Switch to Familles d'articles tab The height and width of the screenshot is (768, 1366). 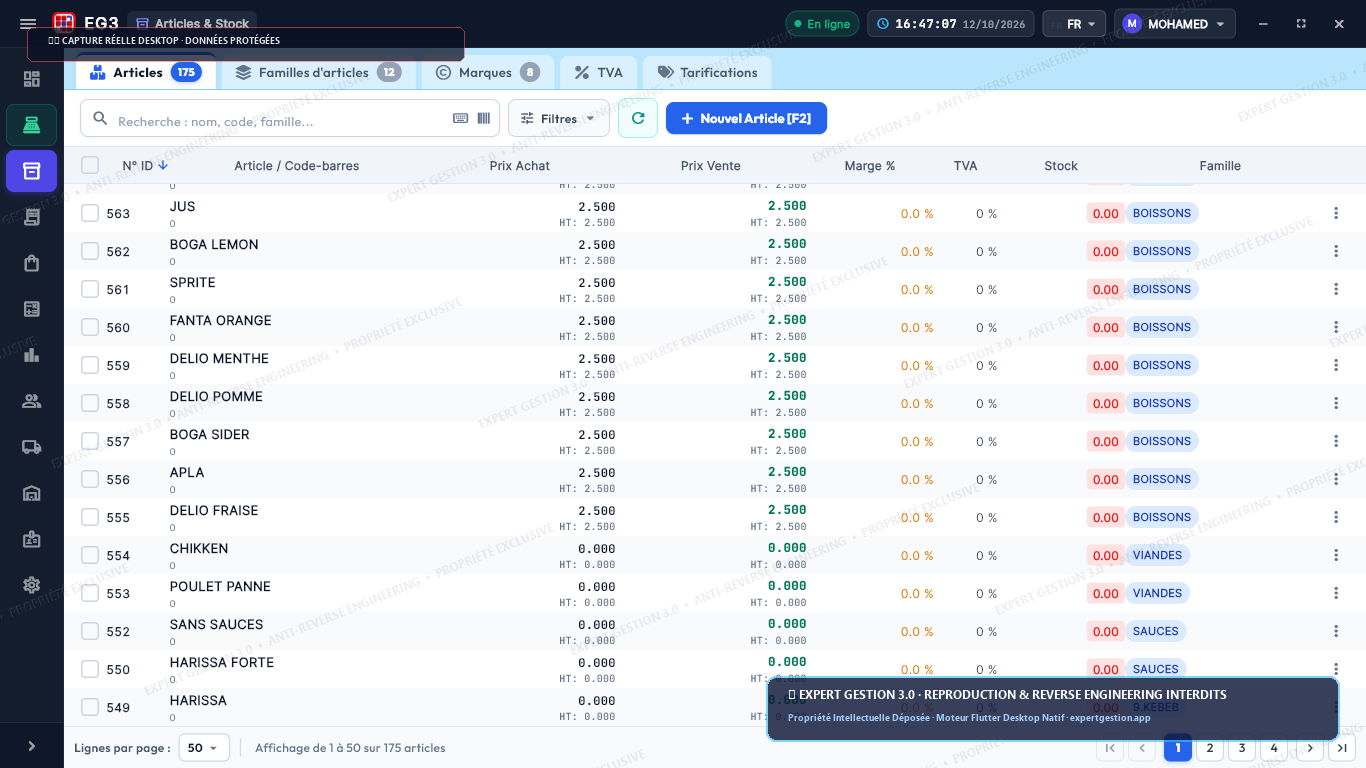pos(318,73)
